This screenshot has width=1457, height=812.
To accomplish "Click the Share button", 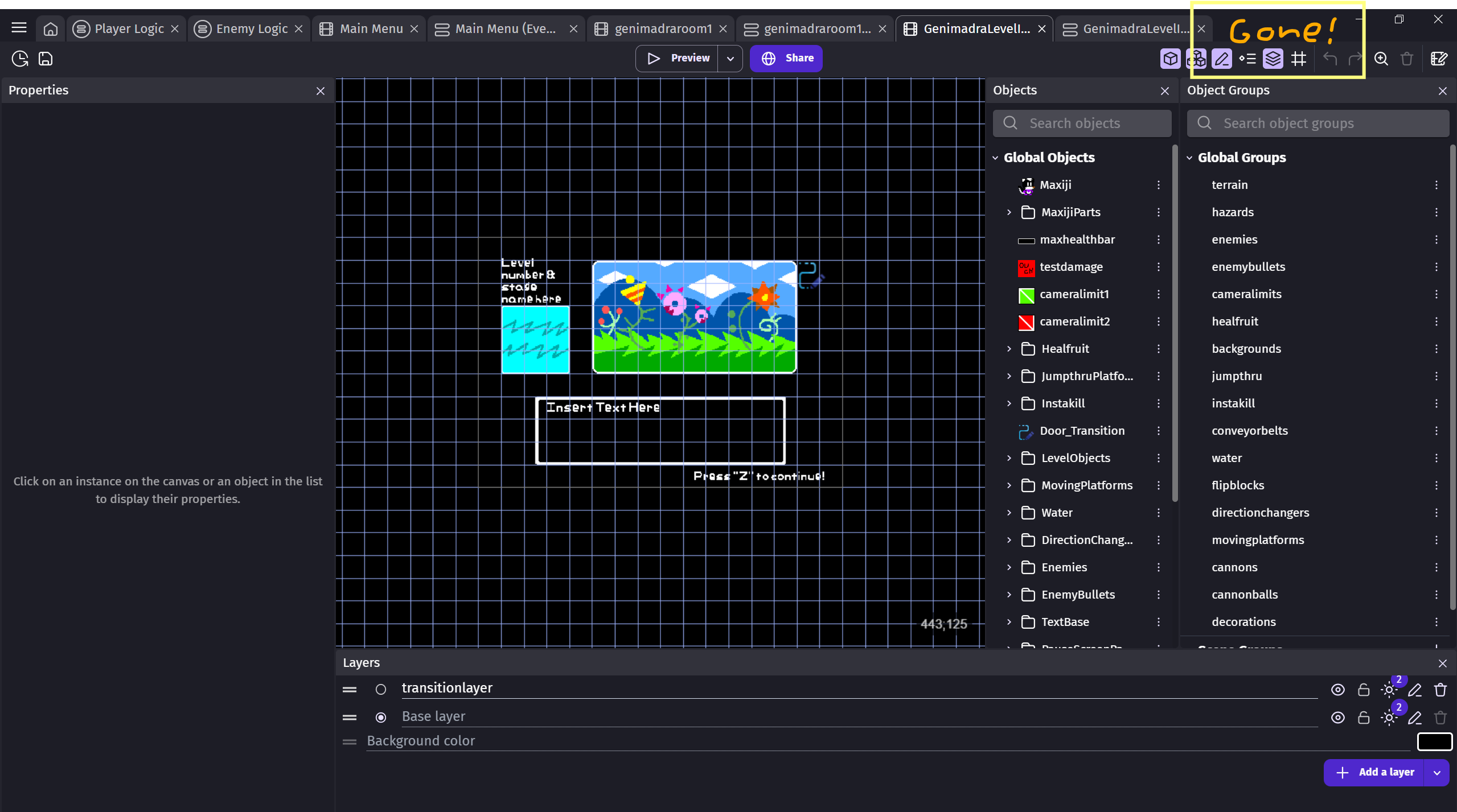I will tap(786, 59).
